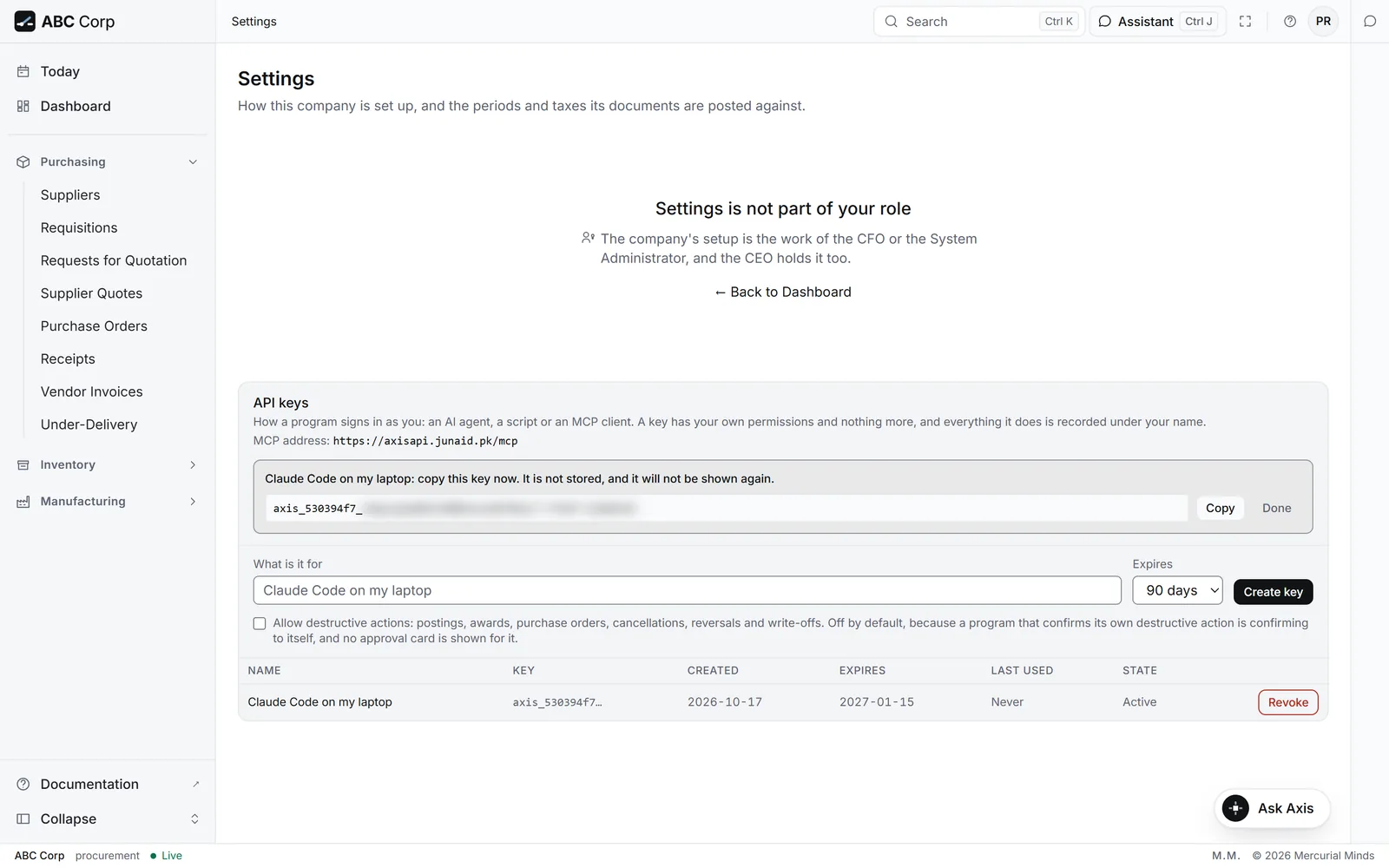Click the search magnifier icon
Viewport: 1389px width, 868px height.
(891, 22)
